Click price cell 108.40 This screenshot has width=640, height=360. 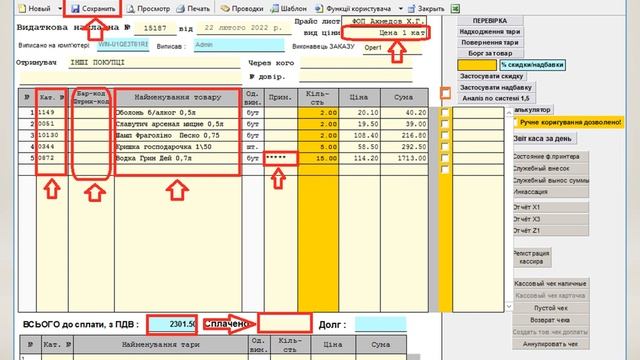coord(360,135)
